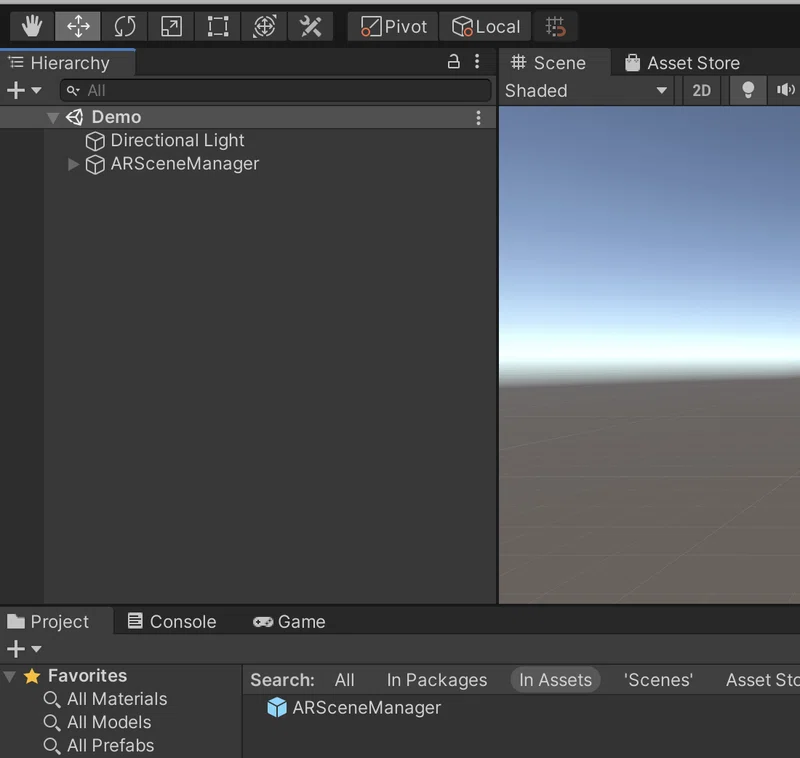Set search scope to In Packages
The height and width of the screenshot is (758, 800).
click(x=437, y=680)
